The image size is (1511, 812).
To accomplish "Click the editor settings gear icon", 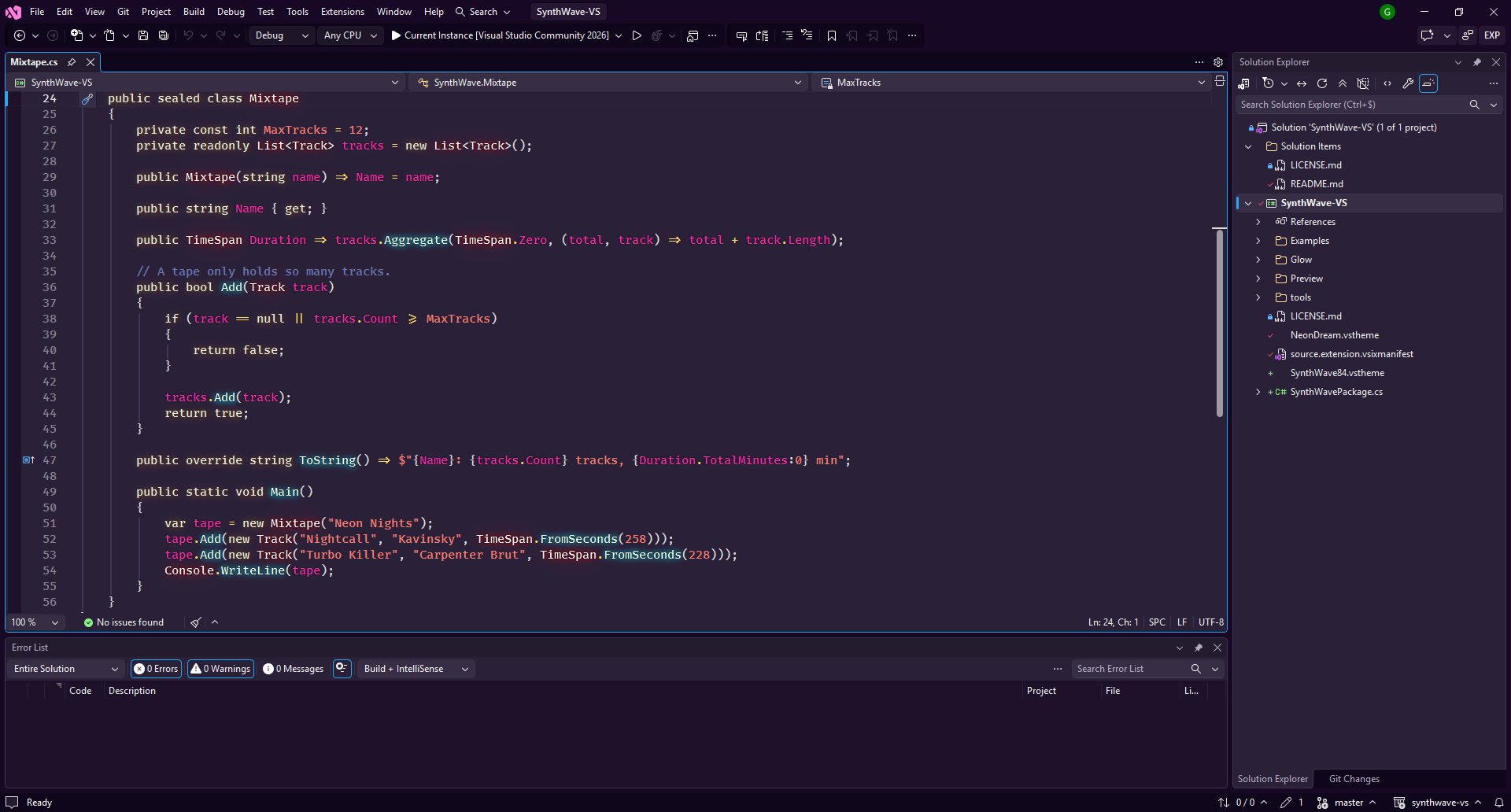I will [x=1218, y=62].
